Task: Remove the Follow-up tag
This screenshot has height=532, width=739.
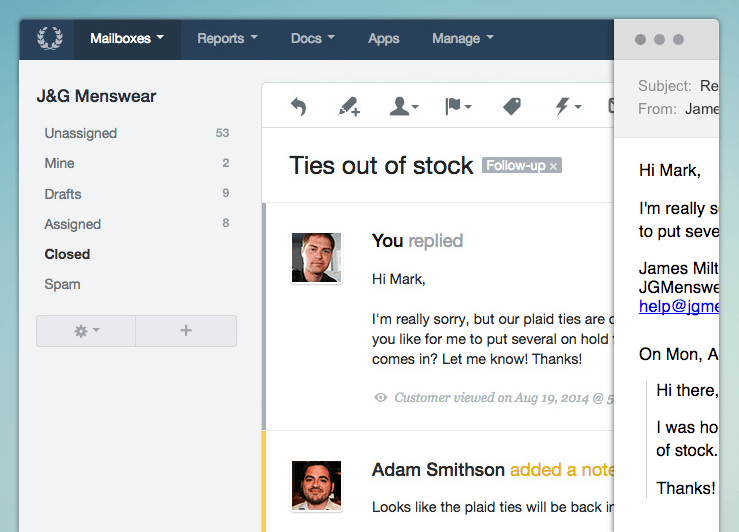Action: coord(553,166)
